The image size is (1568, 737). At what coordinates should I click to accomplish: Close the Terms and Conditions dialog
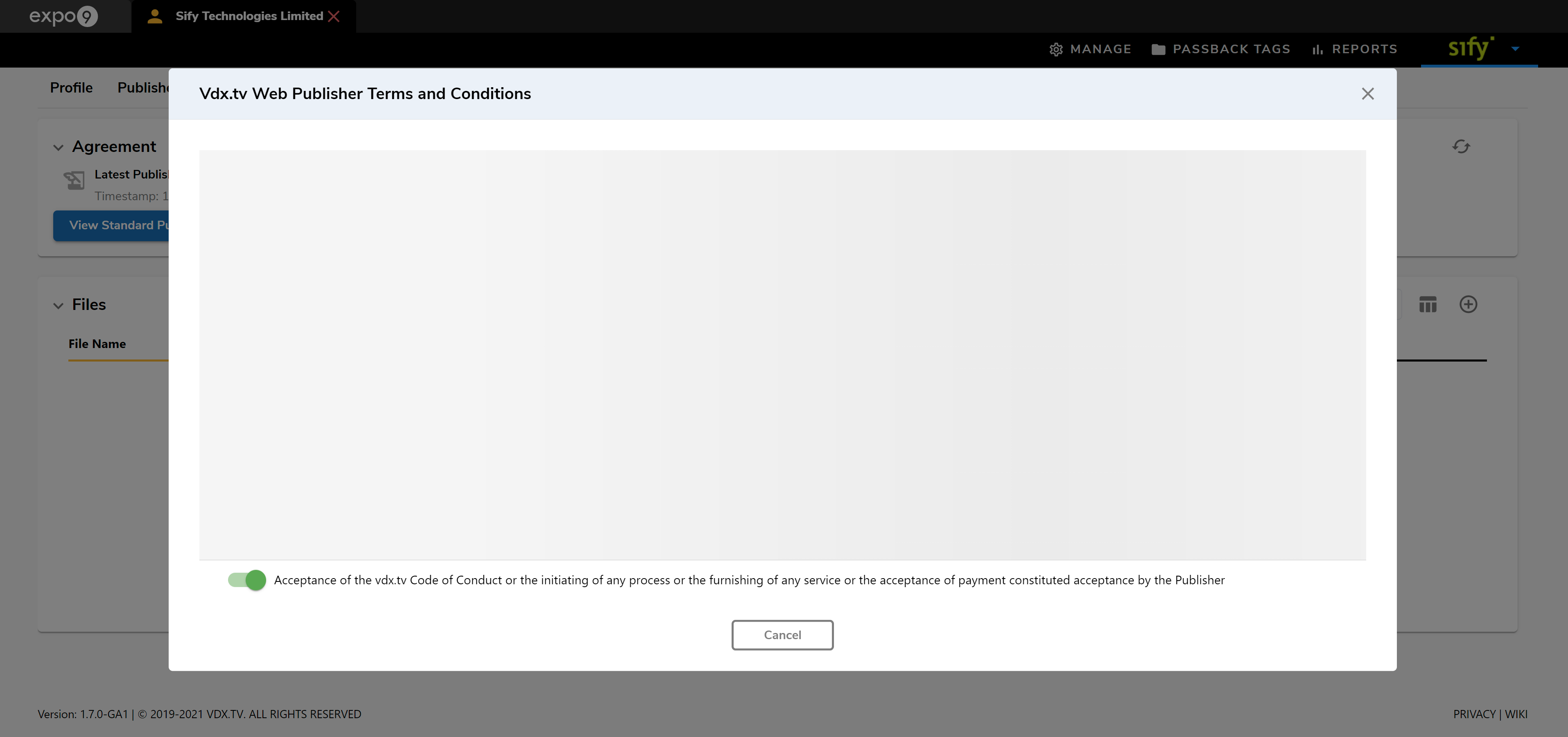1367,94
